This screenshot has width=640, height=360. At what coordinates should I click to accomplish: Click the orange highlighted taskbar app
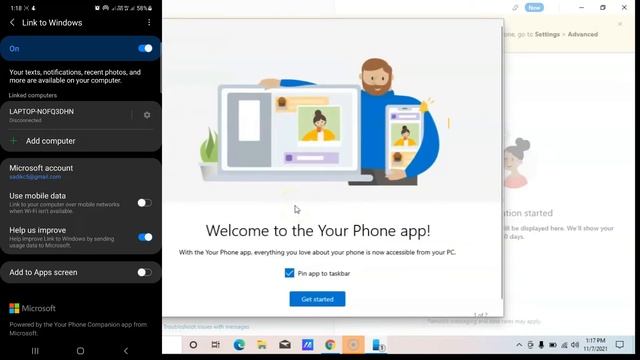(353, 345)
